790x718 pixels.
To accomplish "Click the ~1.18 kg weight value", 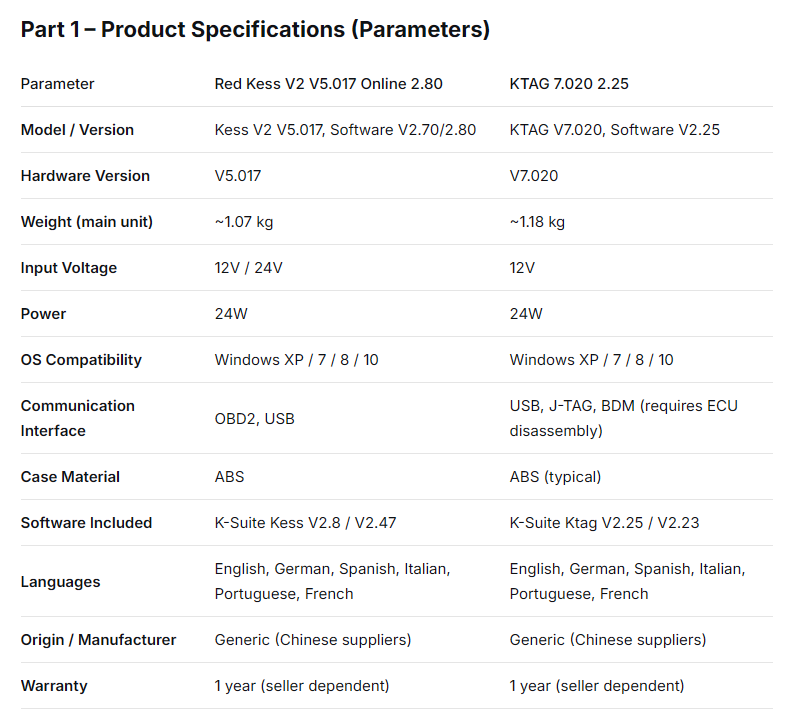I will [x=537, y=222].
